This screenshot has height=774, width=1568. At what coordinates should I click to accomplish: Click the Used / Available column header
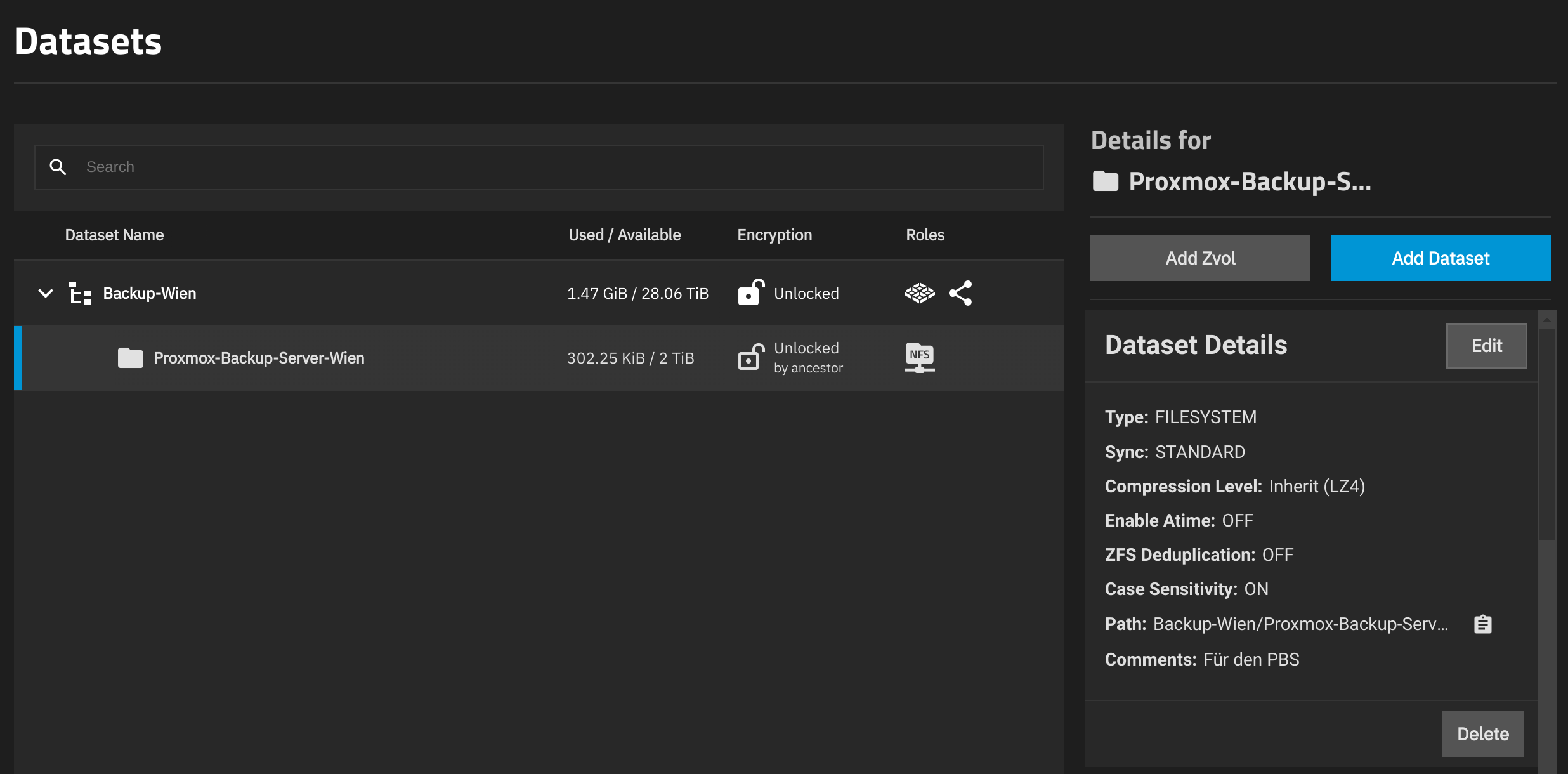pos(624,235)
